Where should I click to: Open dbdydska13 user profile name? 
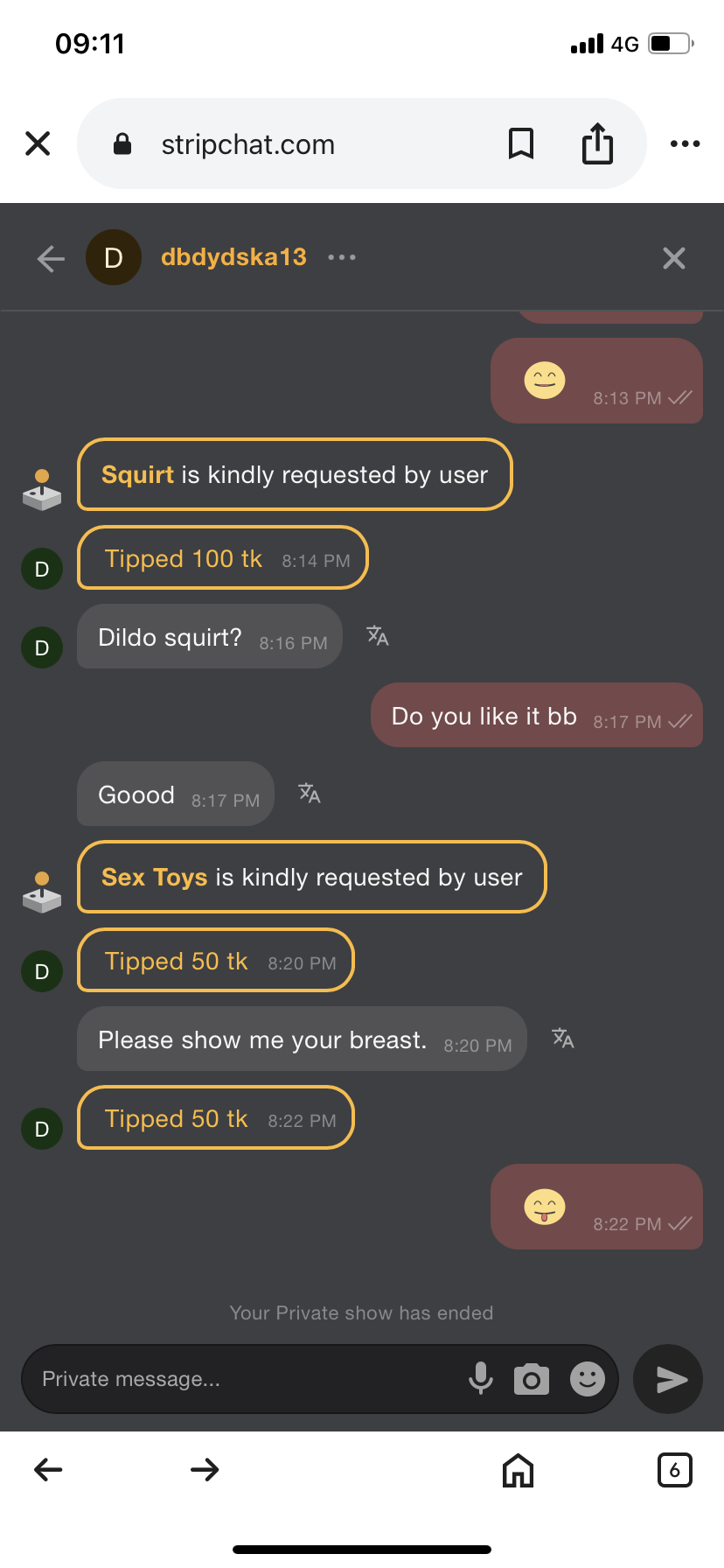coord(233,257)
